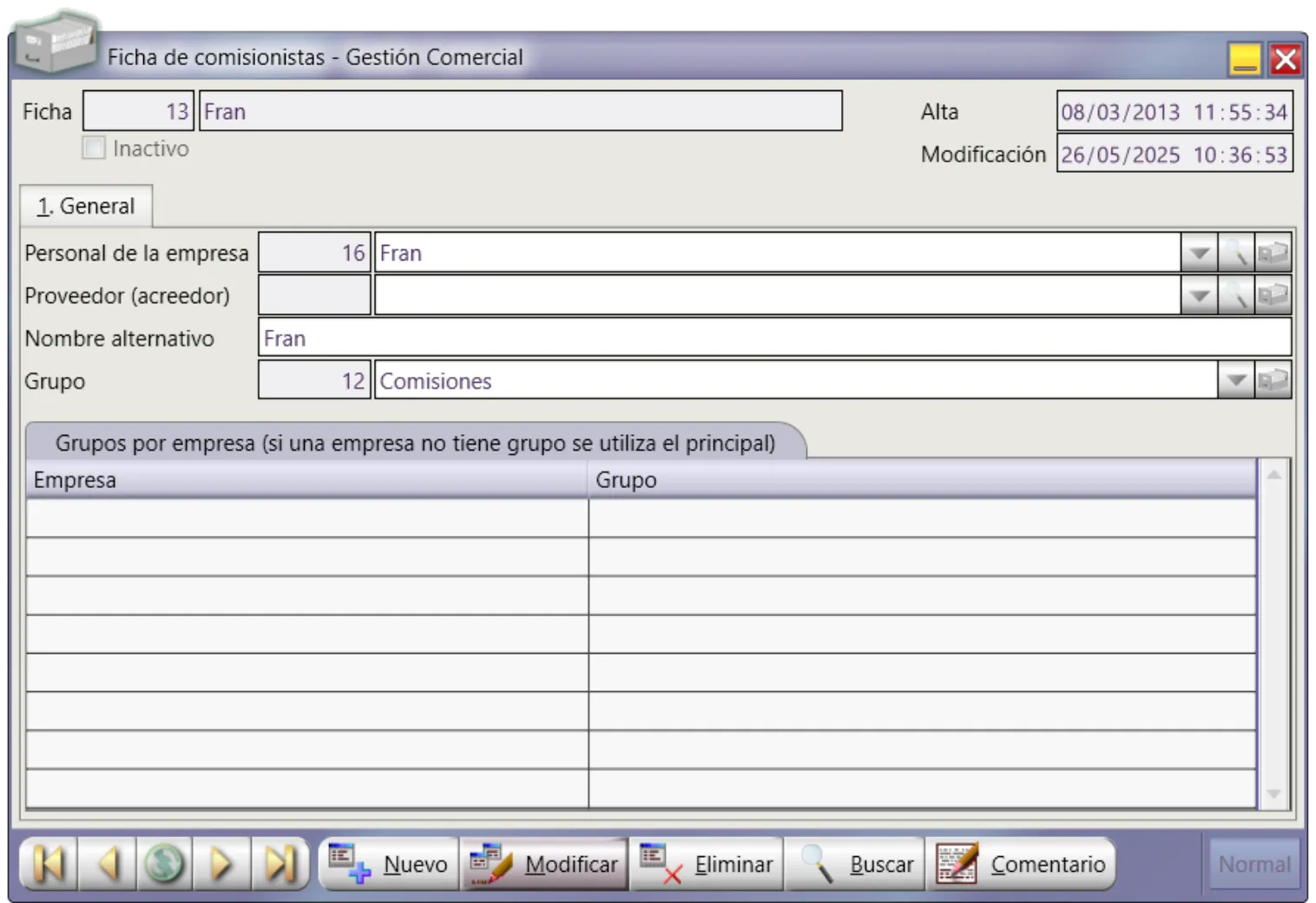Advance to the next record
The height and width of the screenshot is (903, 1316).
point(222,864)
